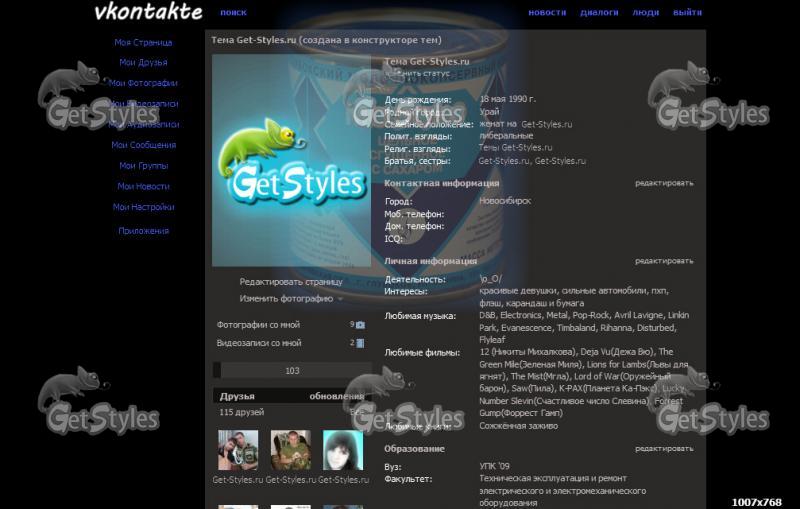Open Мои Сообщения in the left menu
This screenshot has width=800, height=509.
[x=143, y=145]
